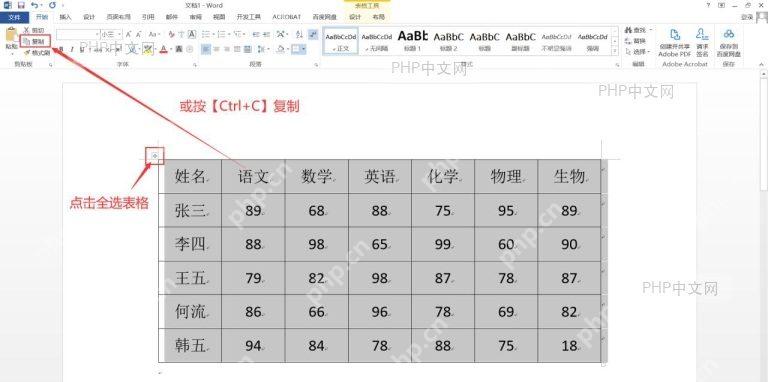Click the Phonetic Guide icon
Screen dimensions: 768x382
(x=181, y=34)
